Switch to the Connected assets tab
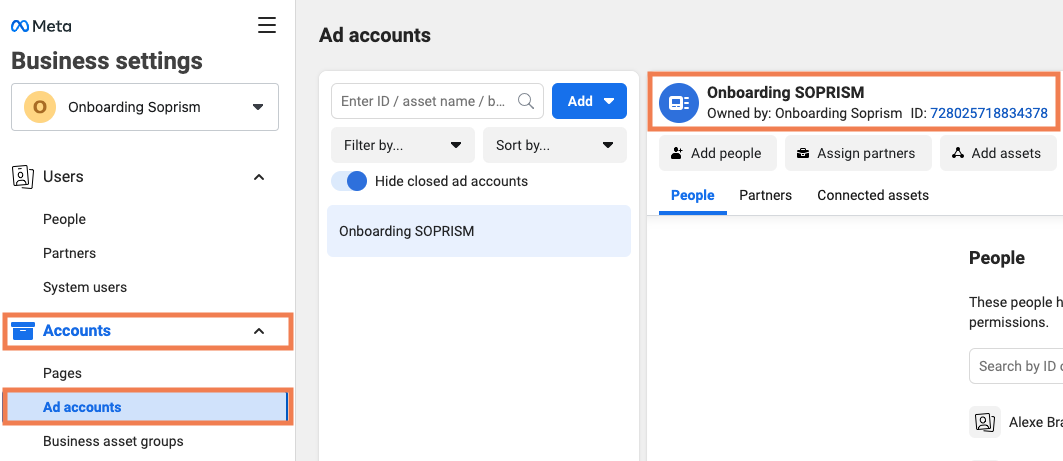Screen dimensions: 1063x461 pos(873,195)
